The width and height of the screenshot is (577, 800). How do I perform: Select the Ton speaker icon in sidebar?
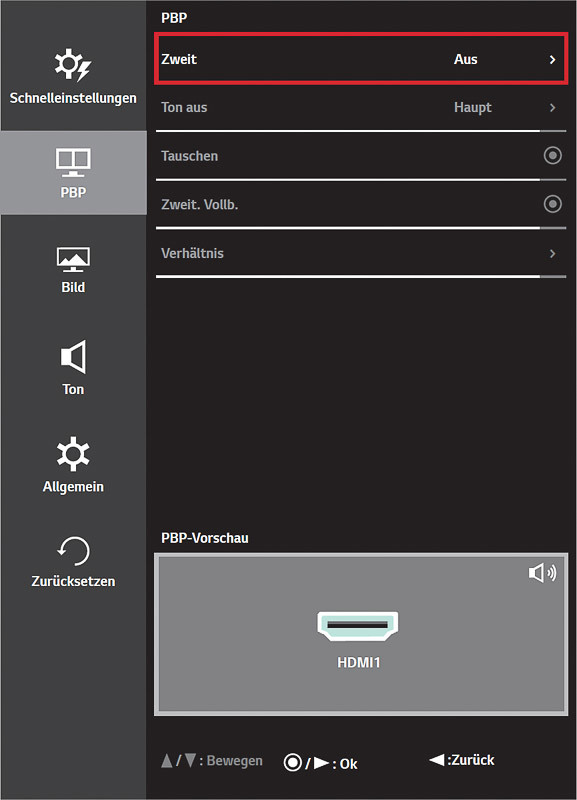pos(73,357)
